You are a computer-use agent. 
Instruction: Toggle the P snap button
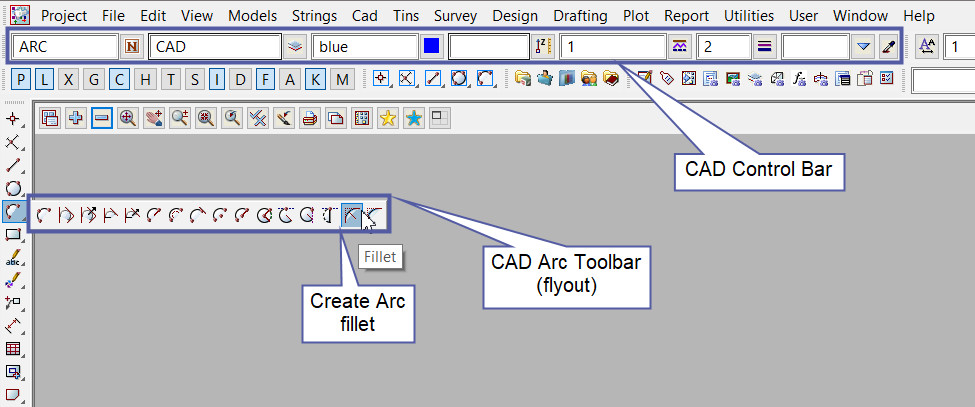tap(22, 80)
